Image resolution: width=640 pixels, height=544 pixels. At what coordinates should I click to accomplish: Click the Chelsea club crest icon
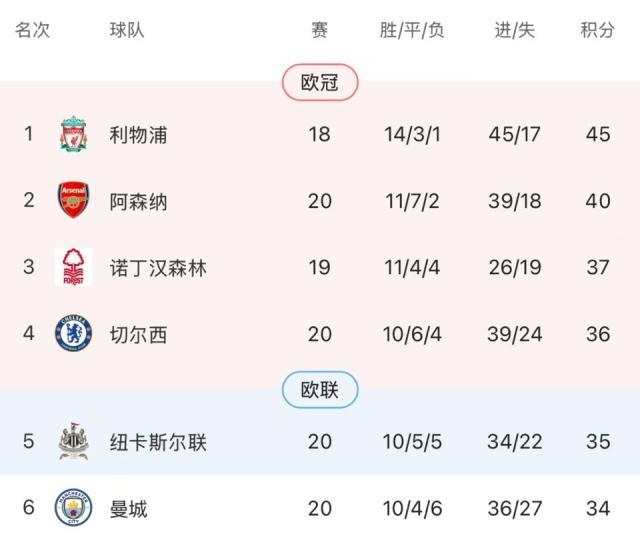click(73, 334)
